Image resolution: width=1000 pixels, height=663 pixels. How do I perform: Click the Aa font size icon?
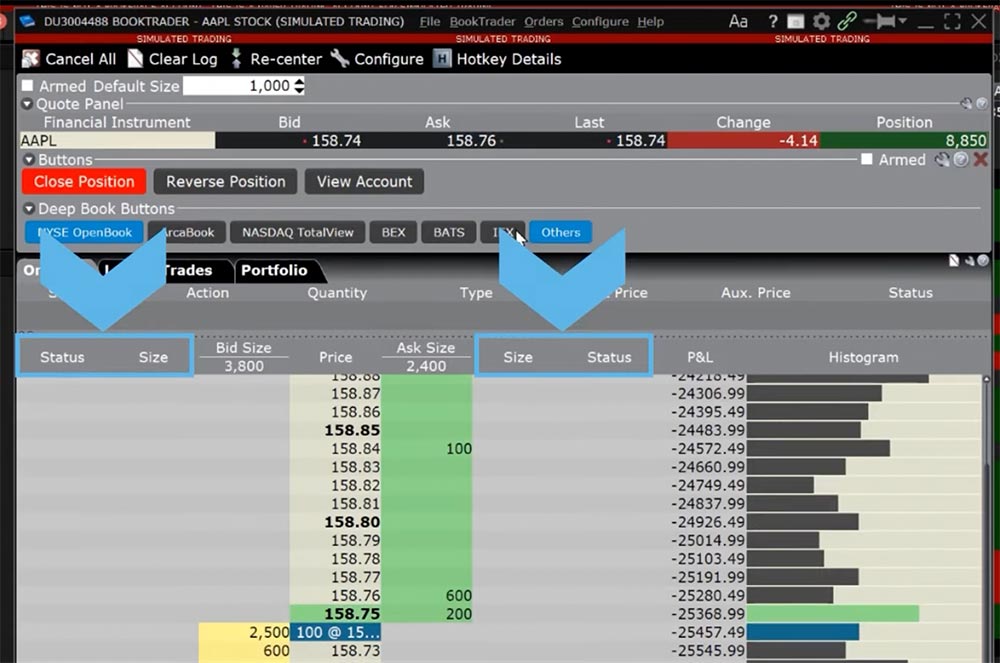pos(737,20)
